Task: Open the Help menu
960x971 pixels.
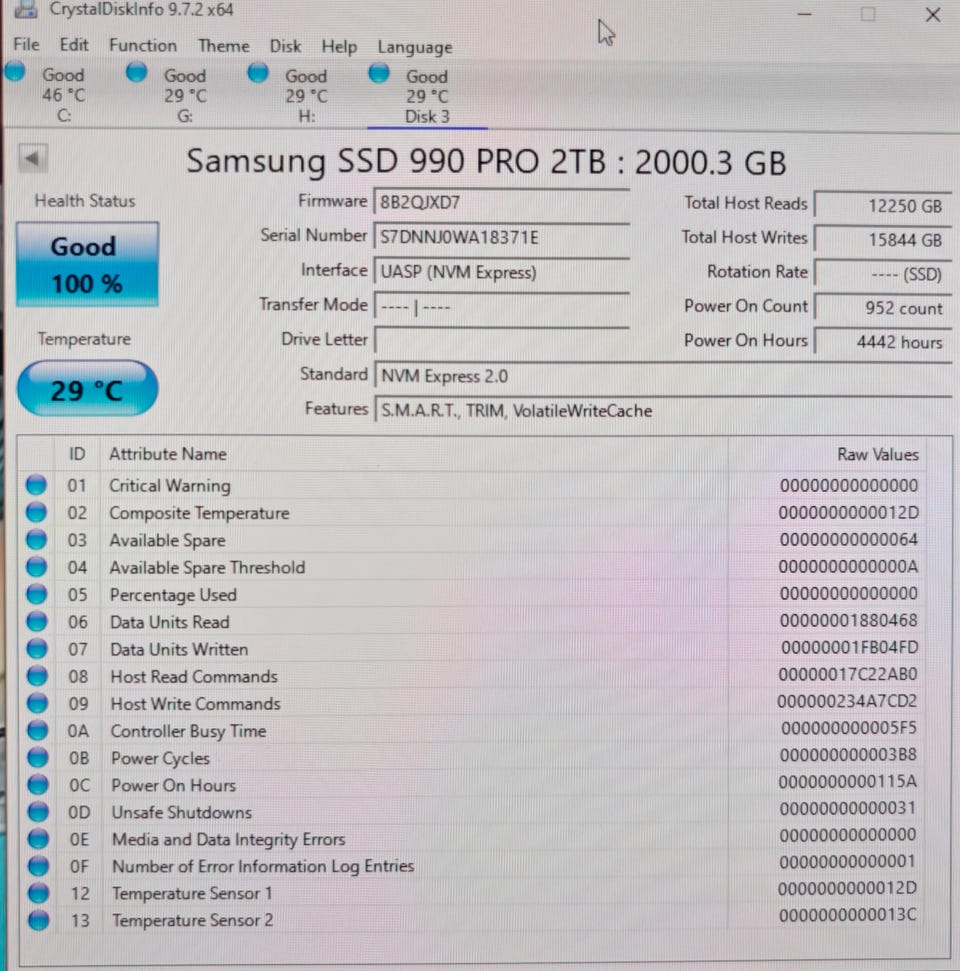Action: tap(339, 46)
